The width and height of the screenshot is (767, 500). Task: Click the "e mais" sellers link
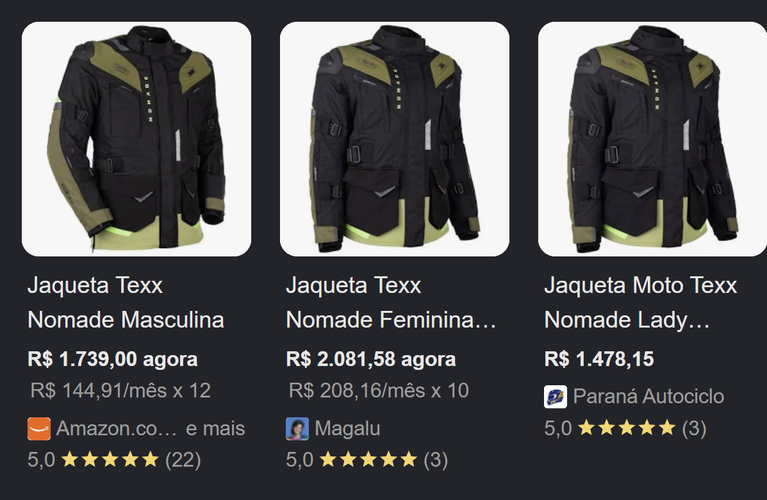215,429
